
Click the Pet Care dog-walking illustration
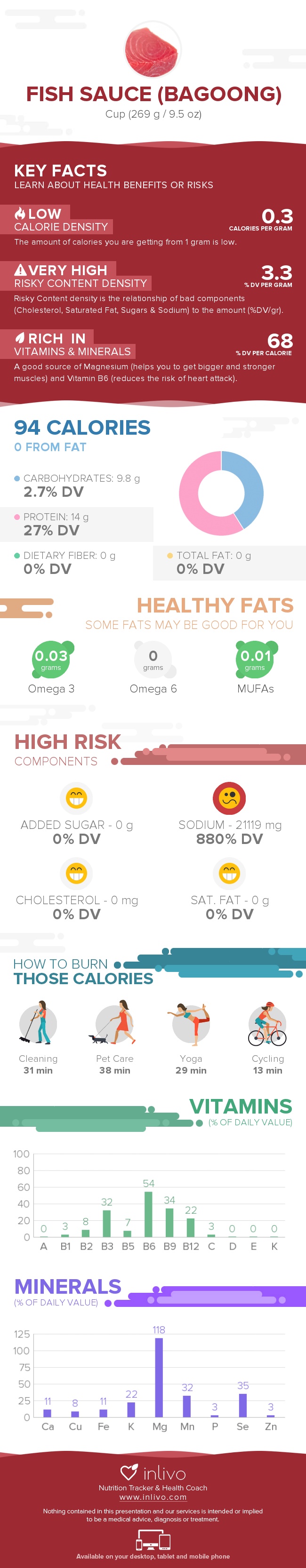click(x=114, y=1023)
